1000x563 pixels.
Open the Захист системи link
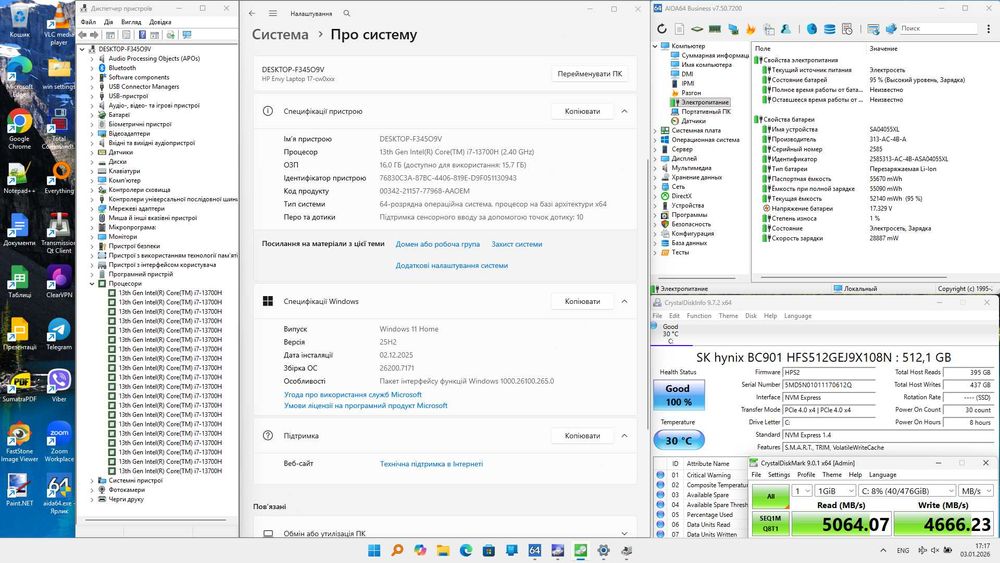(517, 244)
